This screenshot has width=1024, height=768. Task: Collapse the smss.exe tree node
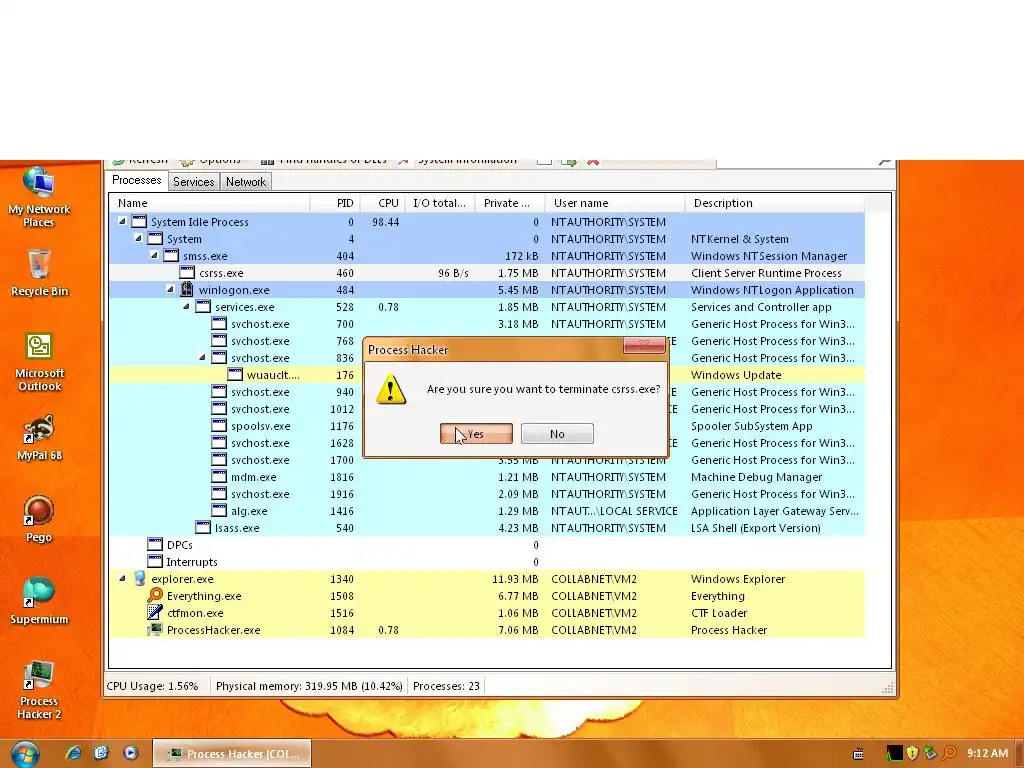154,255
